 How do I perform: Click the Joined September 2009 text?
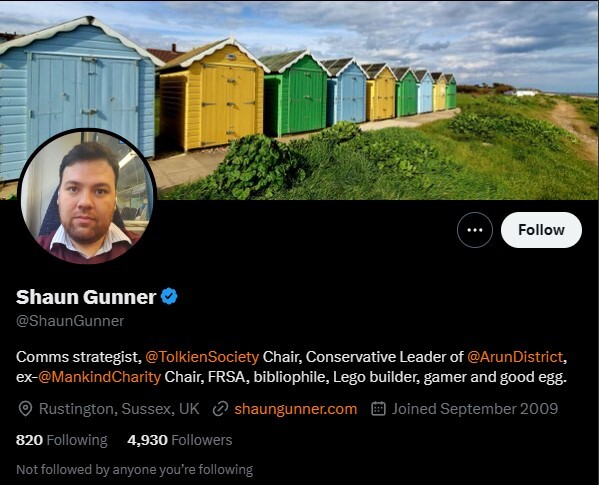(x=475, y=409)
